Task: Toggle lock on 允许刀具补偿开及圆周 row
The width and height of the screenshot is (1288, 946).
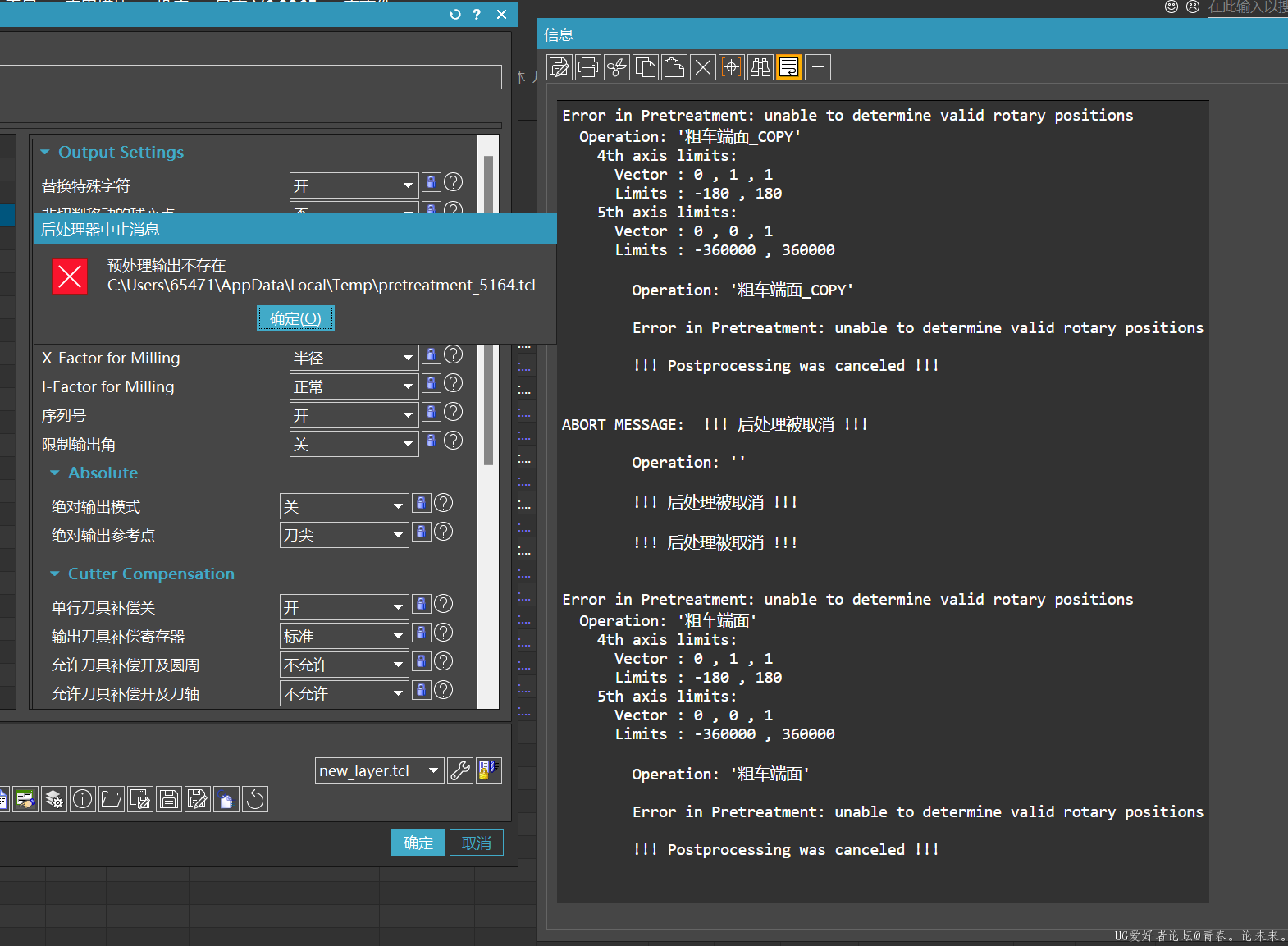Action: pyautogui.click(x=422, y=661)
